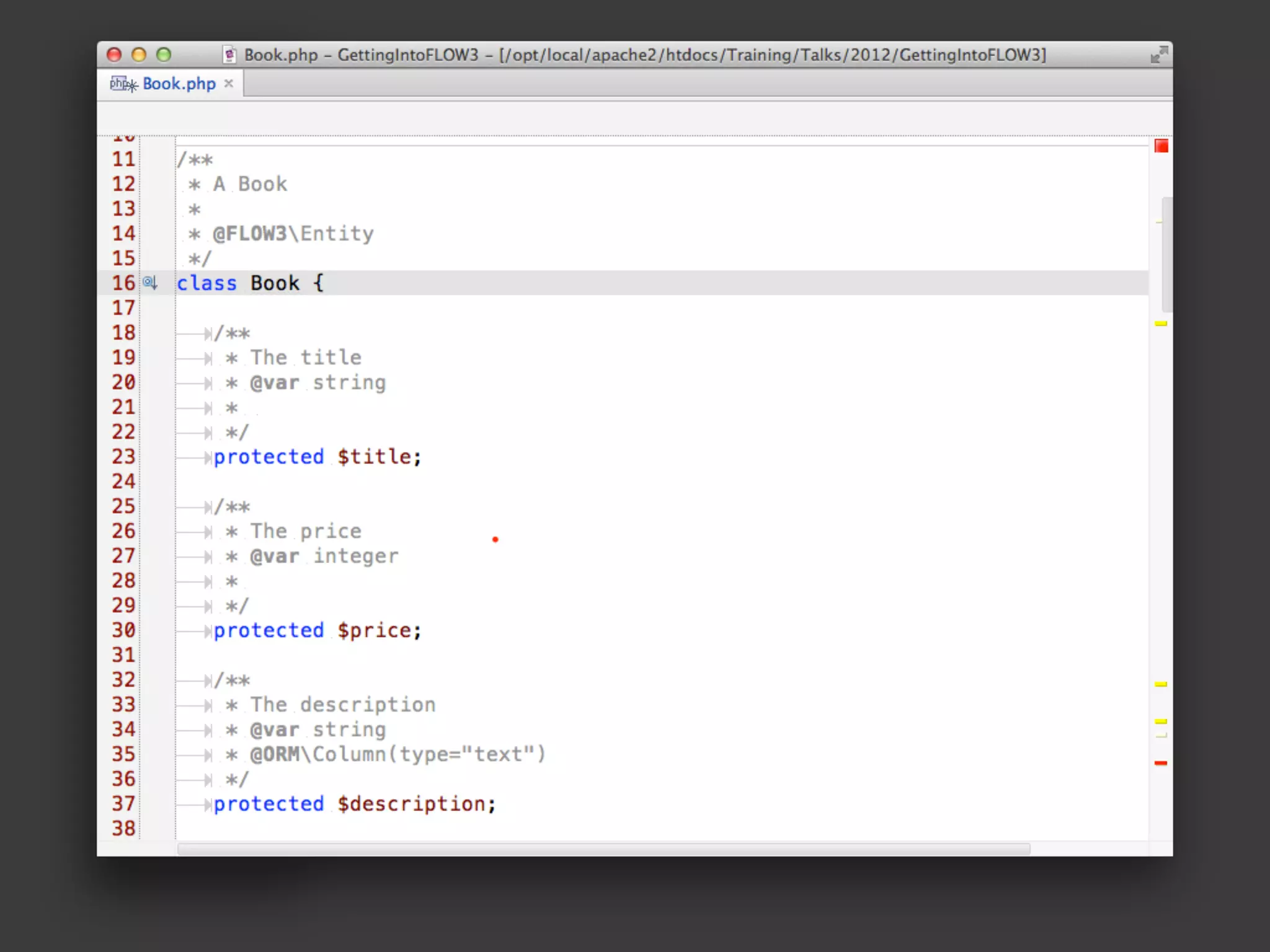Screen dimensions: 1270x952
Task: Click the vertical scrollbar thumb of the editor
Action: (1166, 254)
